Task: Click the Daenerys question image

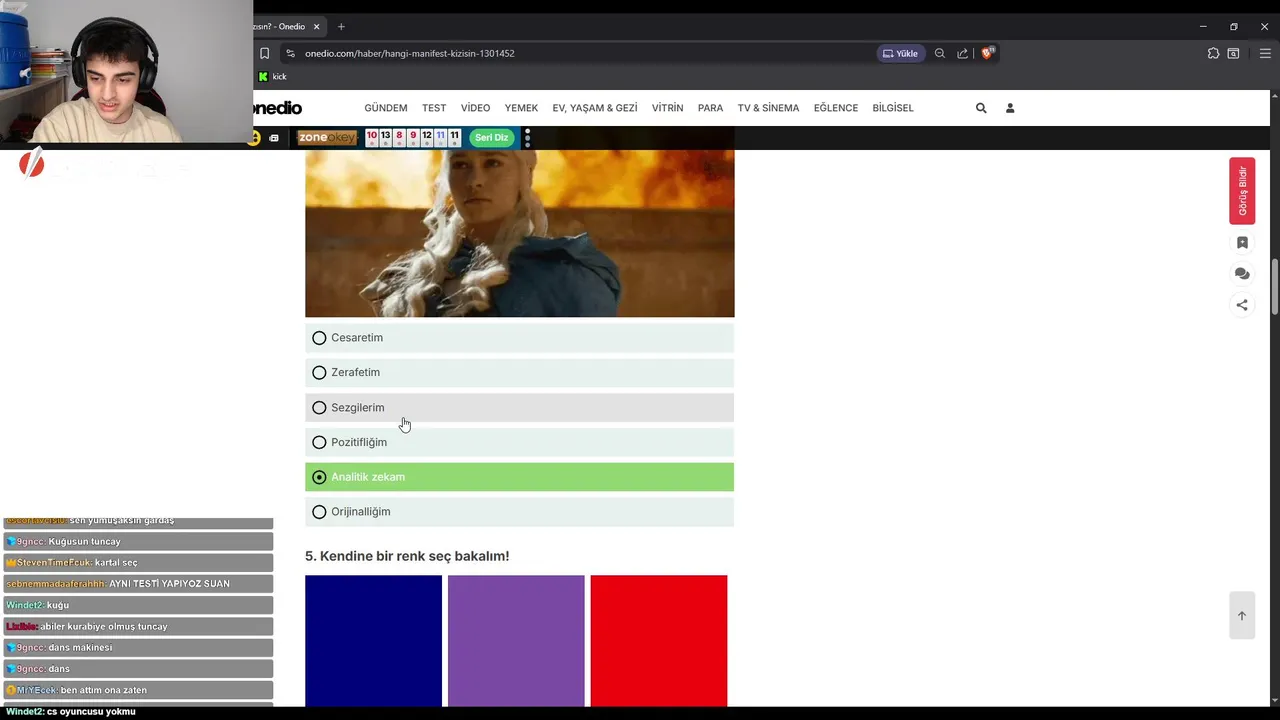Action: pos(519,234)
